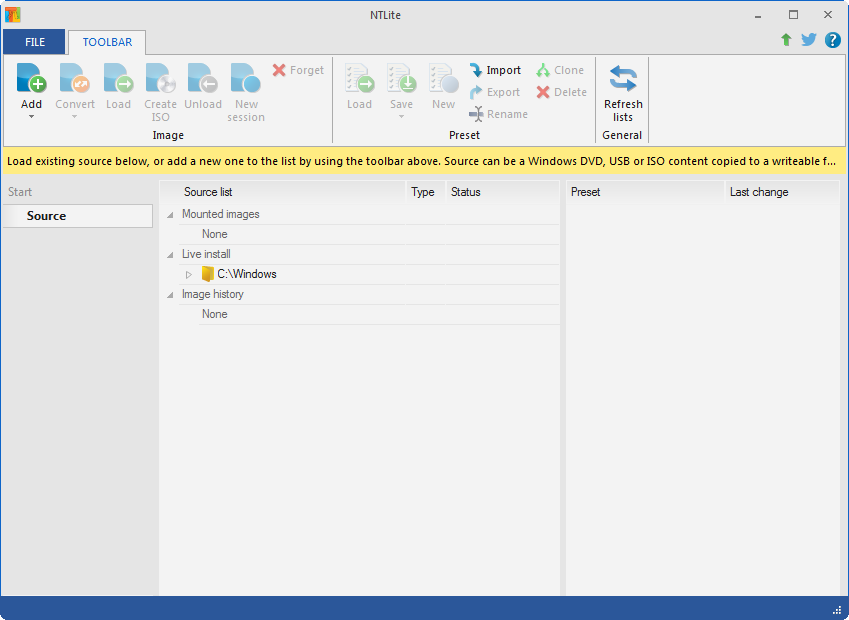
Task: Click Import preset
Action: (x=495, y=70)
